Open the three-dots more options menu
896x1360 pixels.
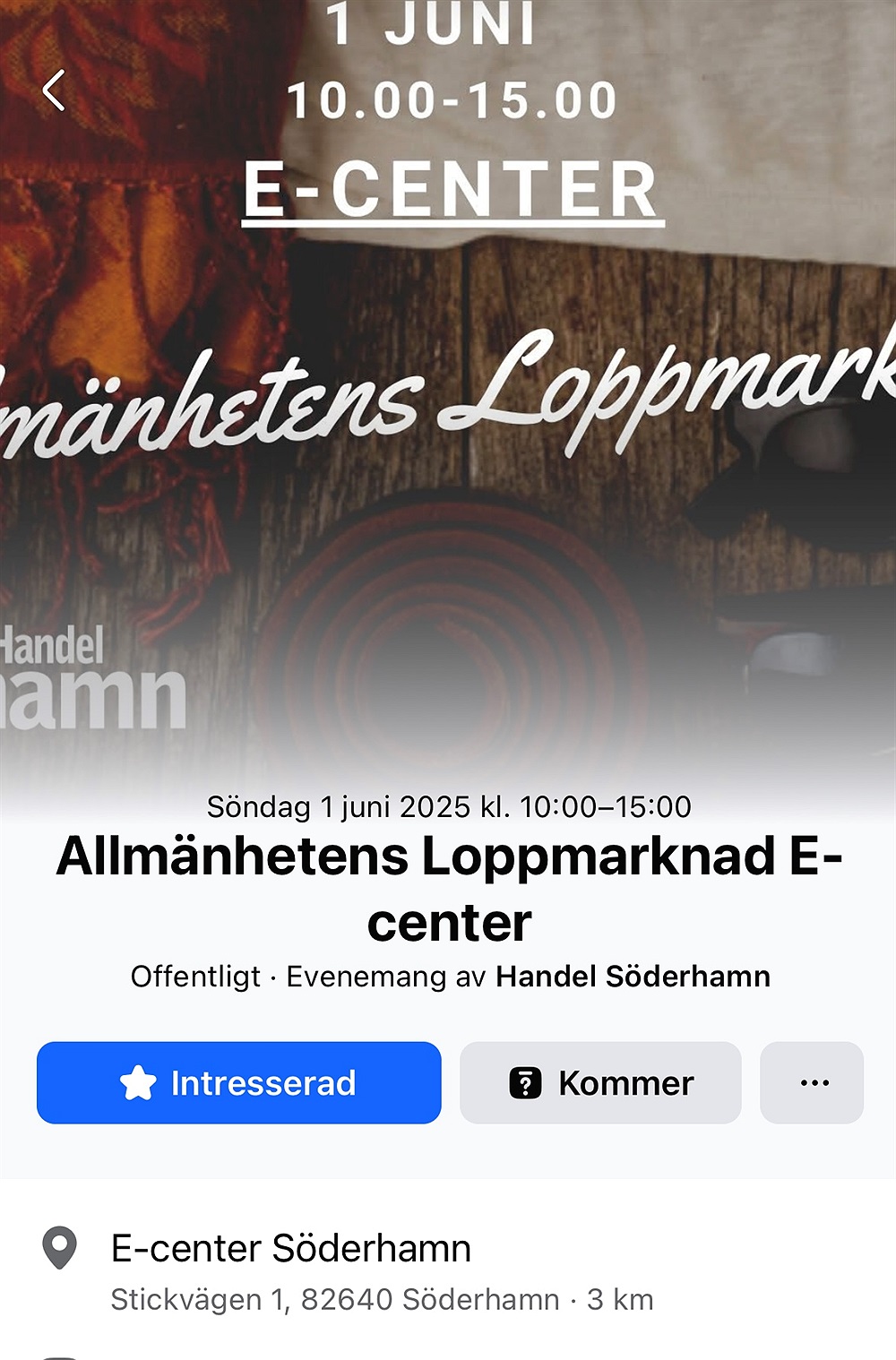point(812,1083)
